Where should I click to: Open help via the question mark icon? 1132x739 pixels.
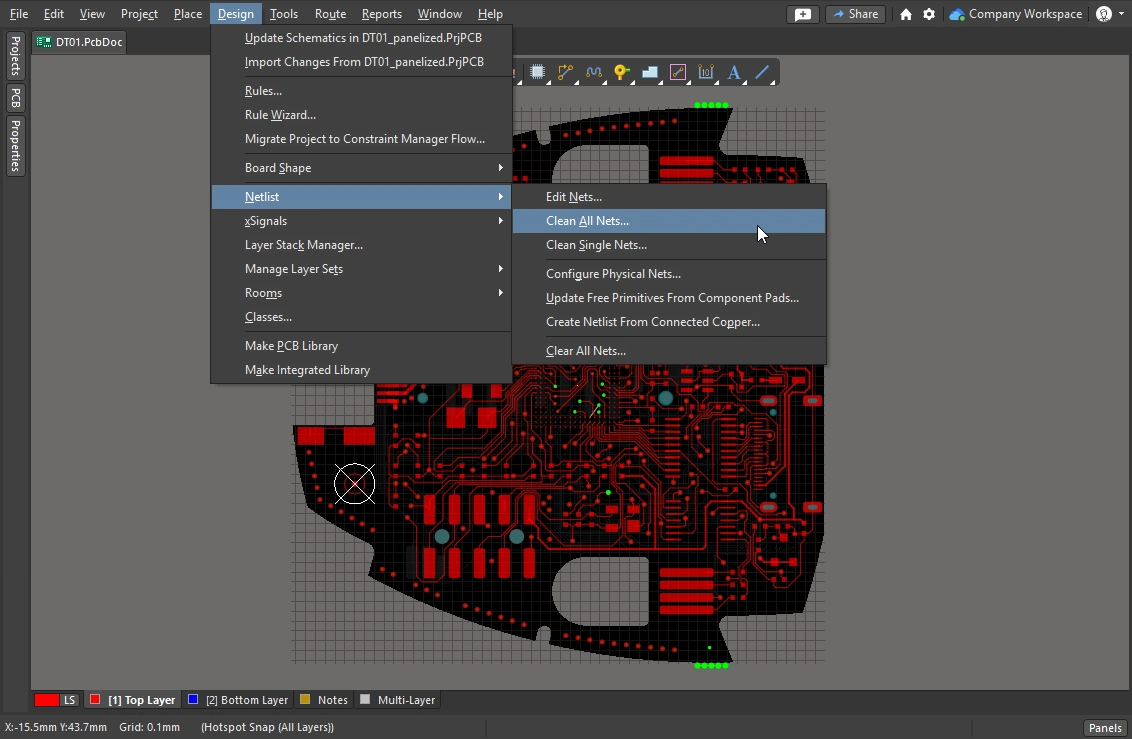pyautogui.click(x=1106, y=14)
